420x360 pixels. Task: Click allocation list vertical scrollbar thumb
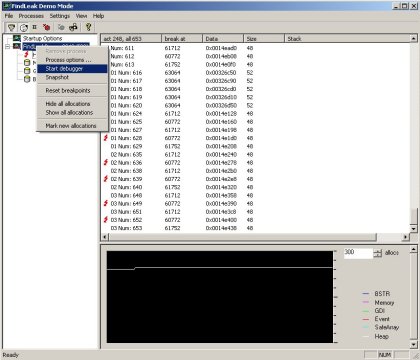[414, 217]
